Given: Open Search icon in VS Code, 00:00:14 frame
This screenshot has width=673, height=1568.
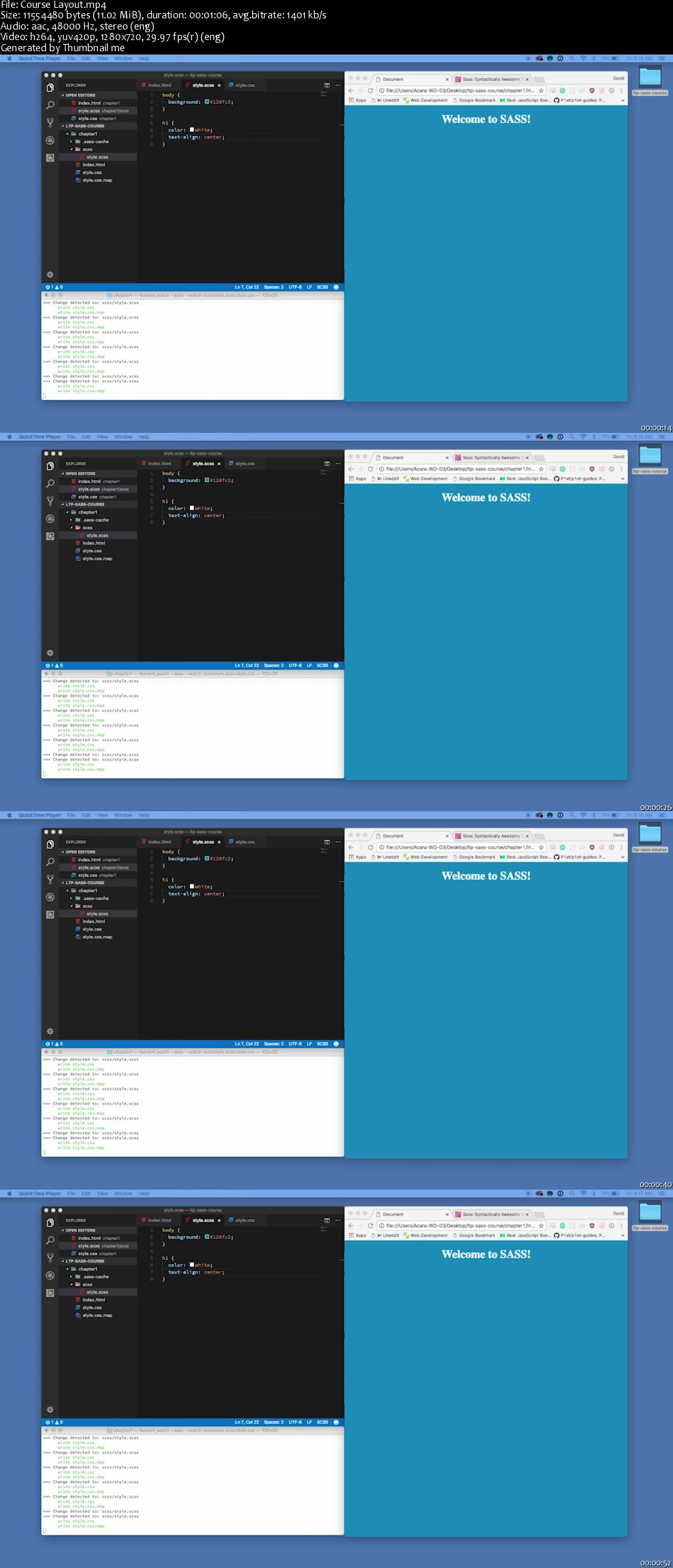Looking at the screenshot, I should pos(50,105).
